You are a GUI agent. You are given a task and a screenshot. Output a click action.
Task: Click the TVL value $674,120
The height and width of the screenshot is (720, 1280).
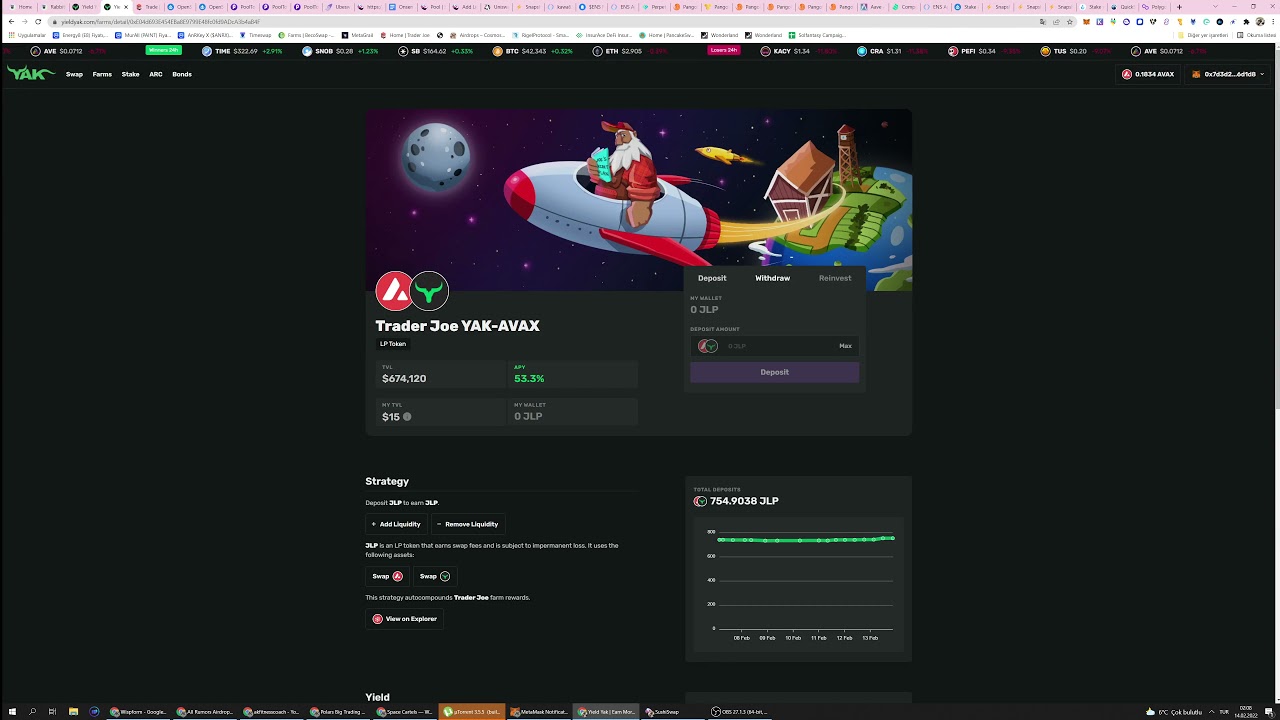pos(404,379)
